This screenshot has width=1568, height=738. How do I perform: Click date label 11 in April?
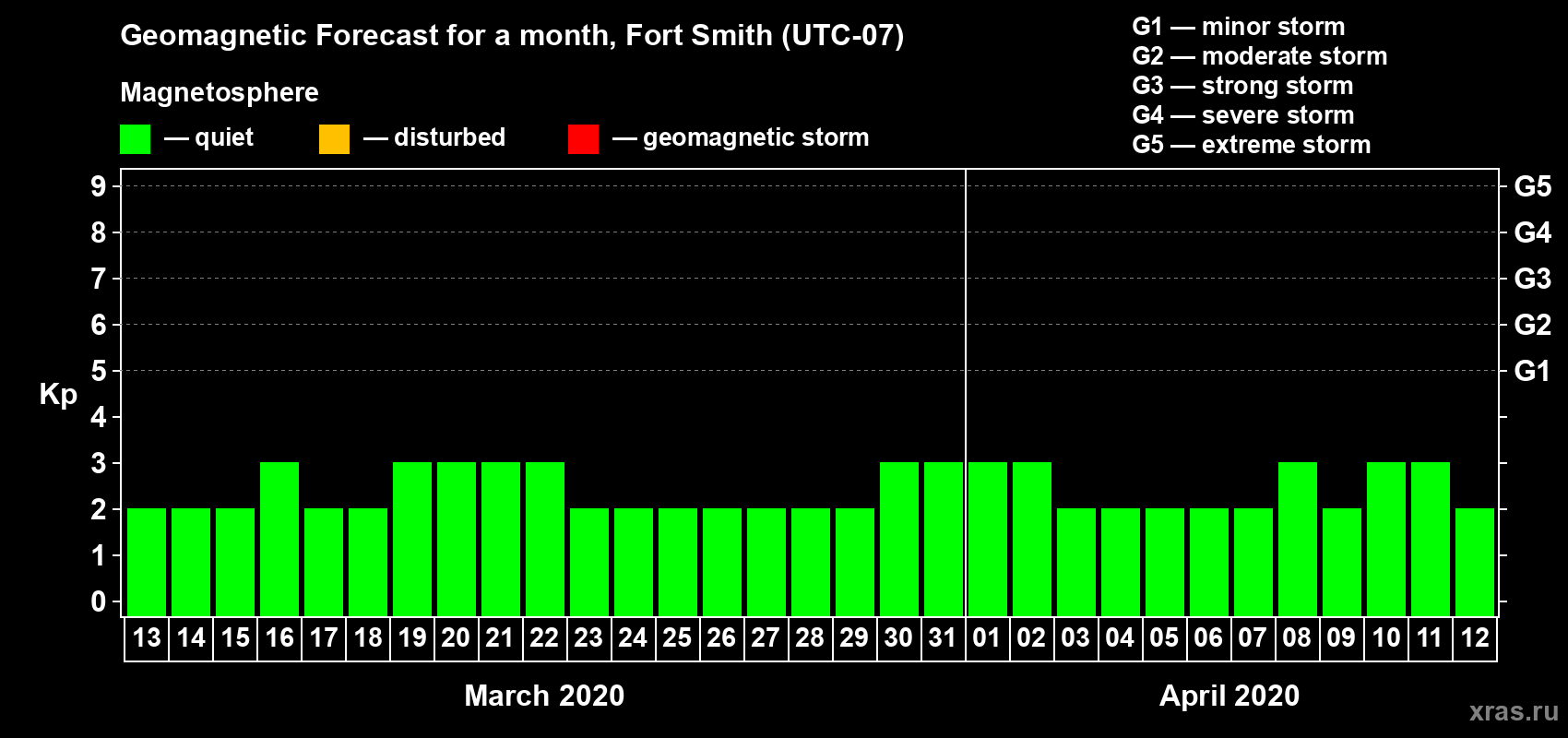pos(1431,638)
